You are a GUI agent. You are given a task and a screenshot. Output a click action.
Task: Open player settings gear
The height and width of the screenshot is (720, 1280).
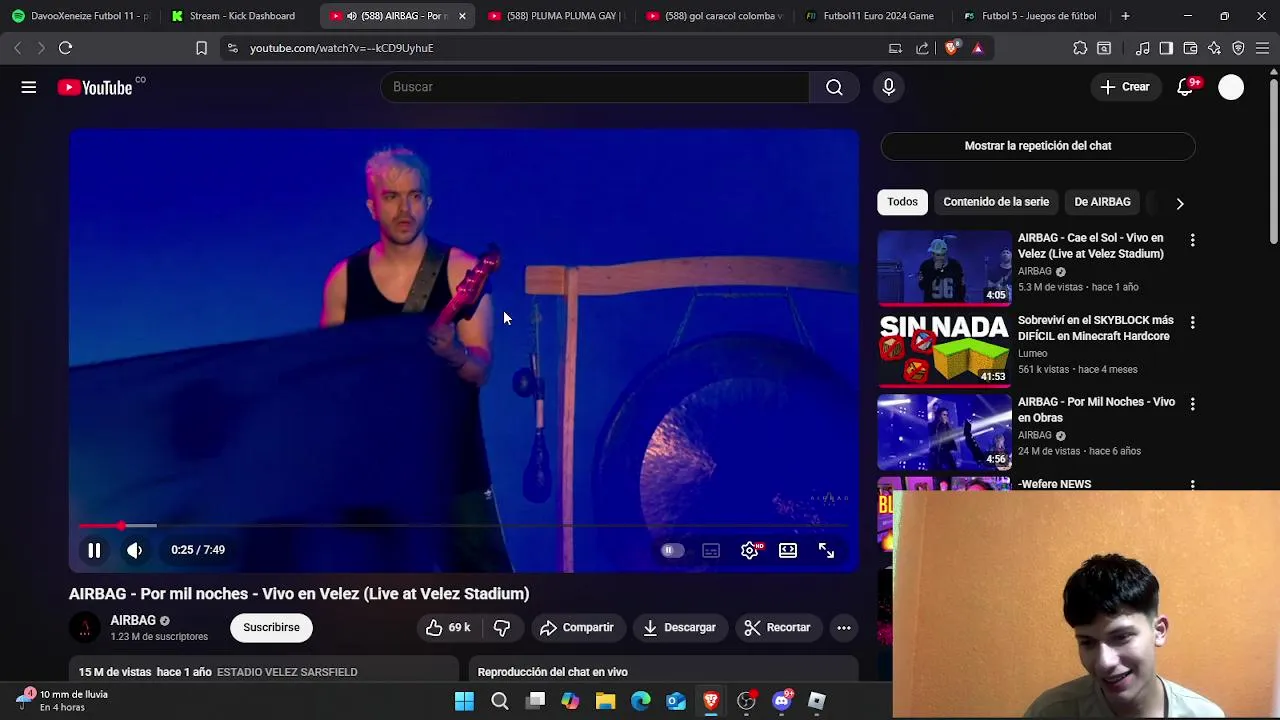click(x=750, y=550)
